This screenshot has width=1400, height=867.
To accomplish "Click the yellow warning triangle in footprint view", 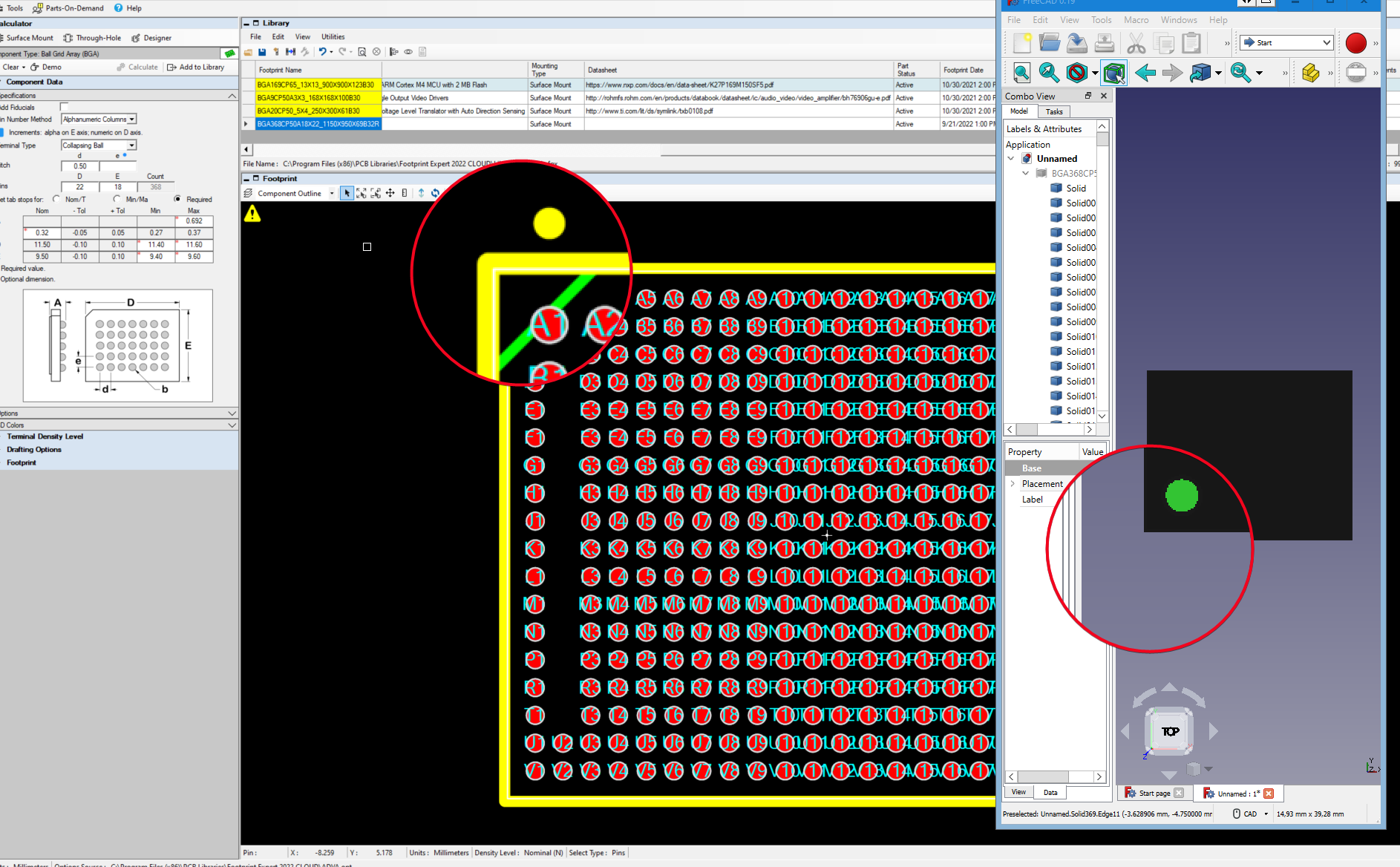I will 252,214.
